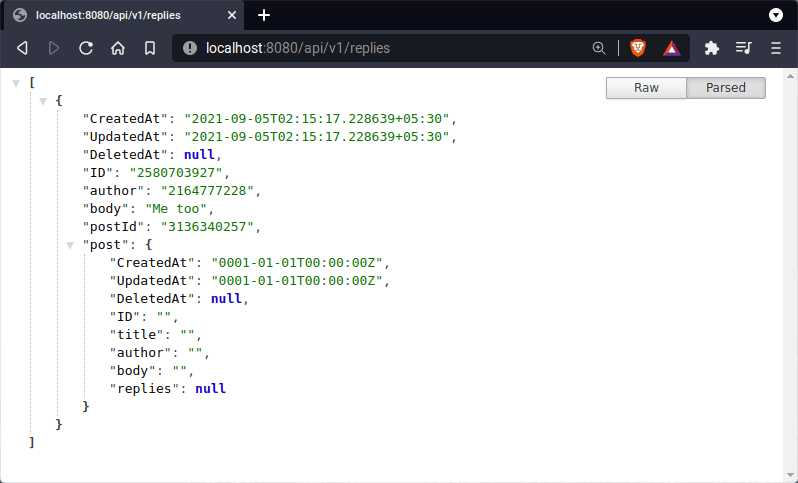
Task: Switch to Raw JSON view
Action: pos(646,88)
